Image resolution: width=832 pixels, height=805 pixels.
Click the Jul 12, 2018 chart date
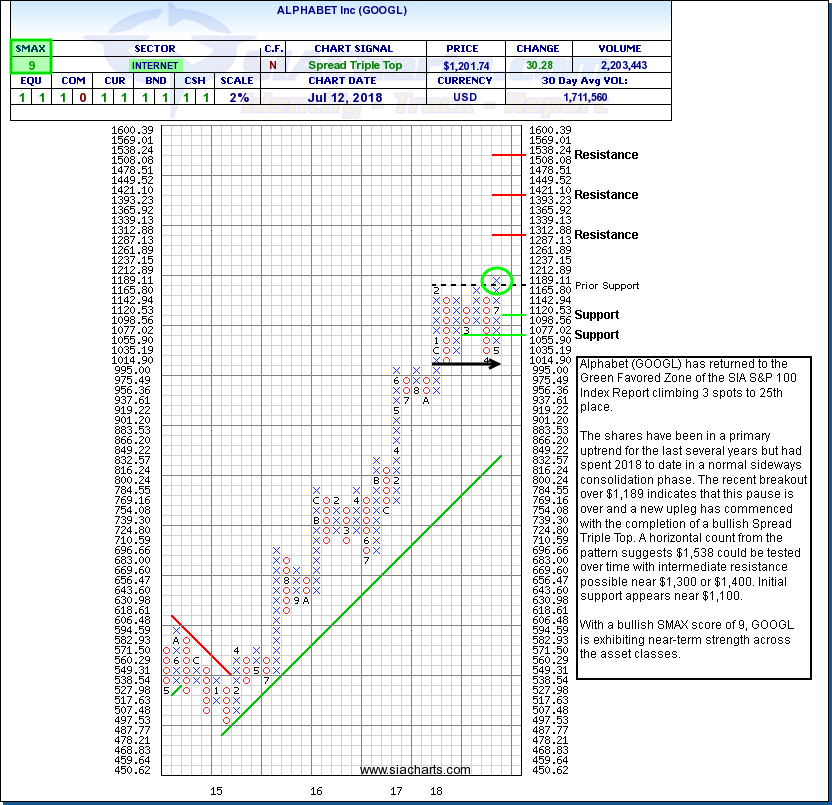click(352, 98)
